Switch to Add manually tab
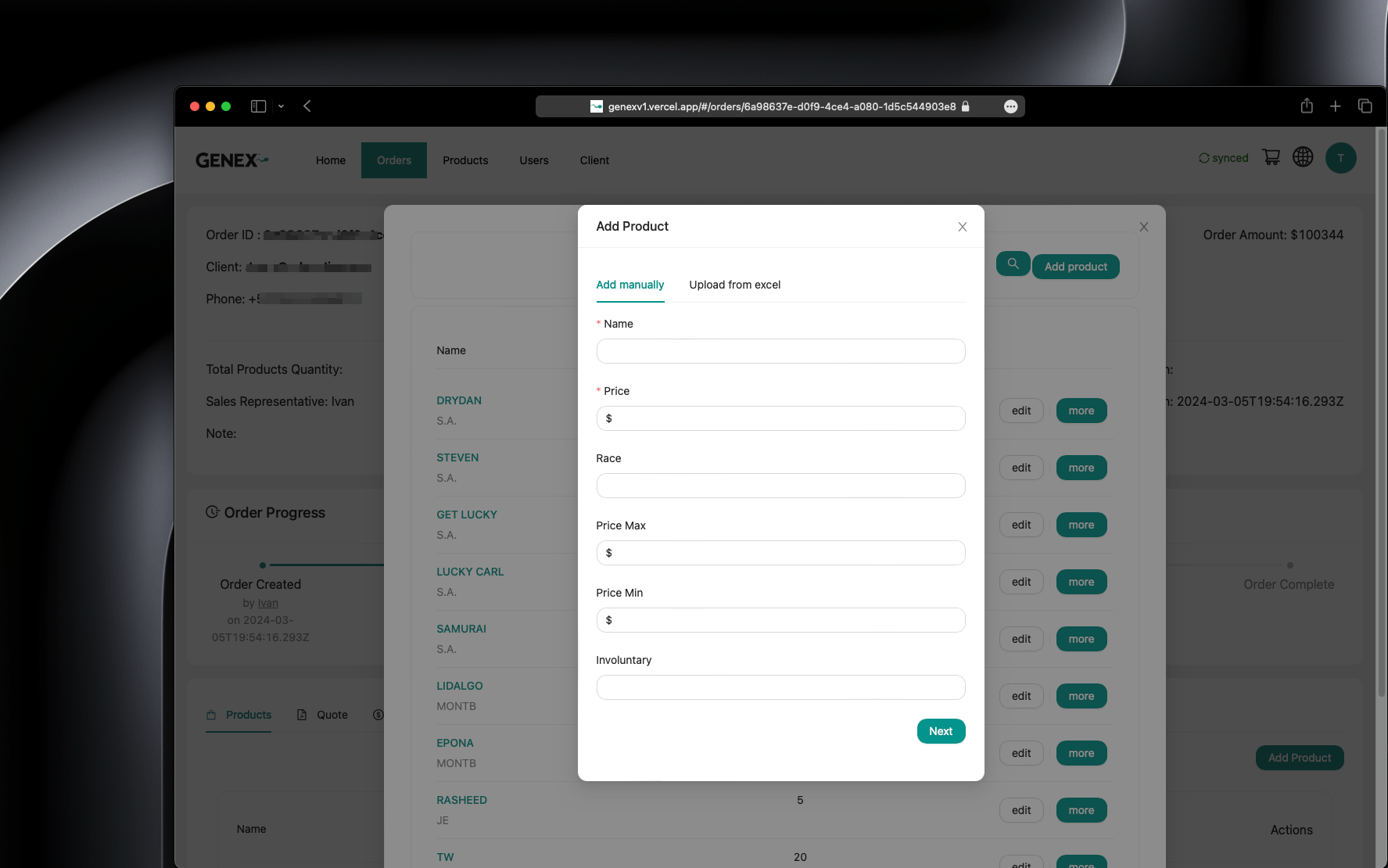The width and height of the screenshot is (1388, 868). (630, 285)
